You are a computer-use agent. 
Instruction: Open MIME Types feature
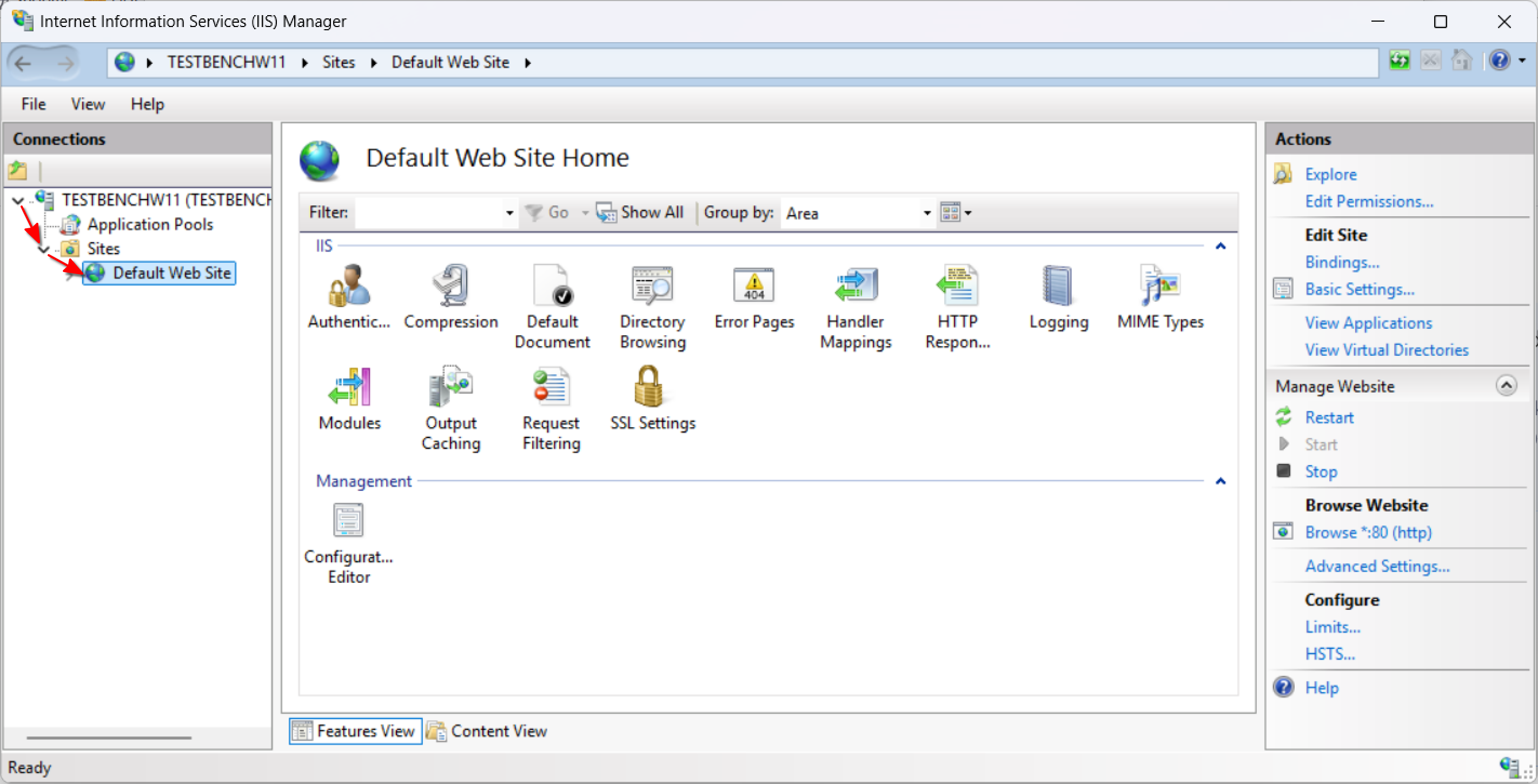click(1159, 286)
